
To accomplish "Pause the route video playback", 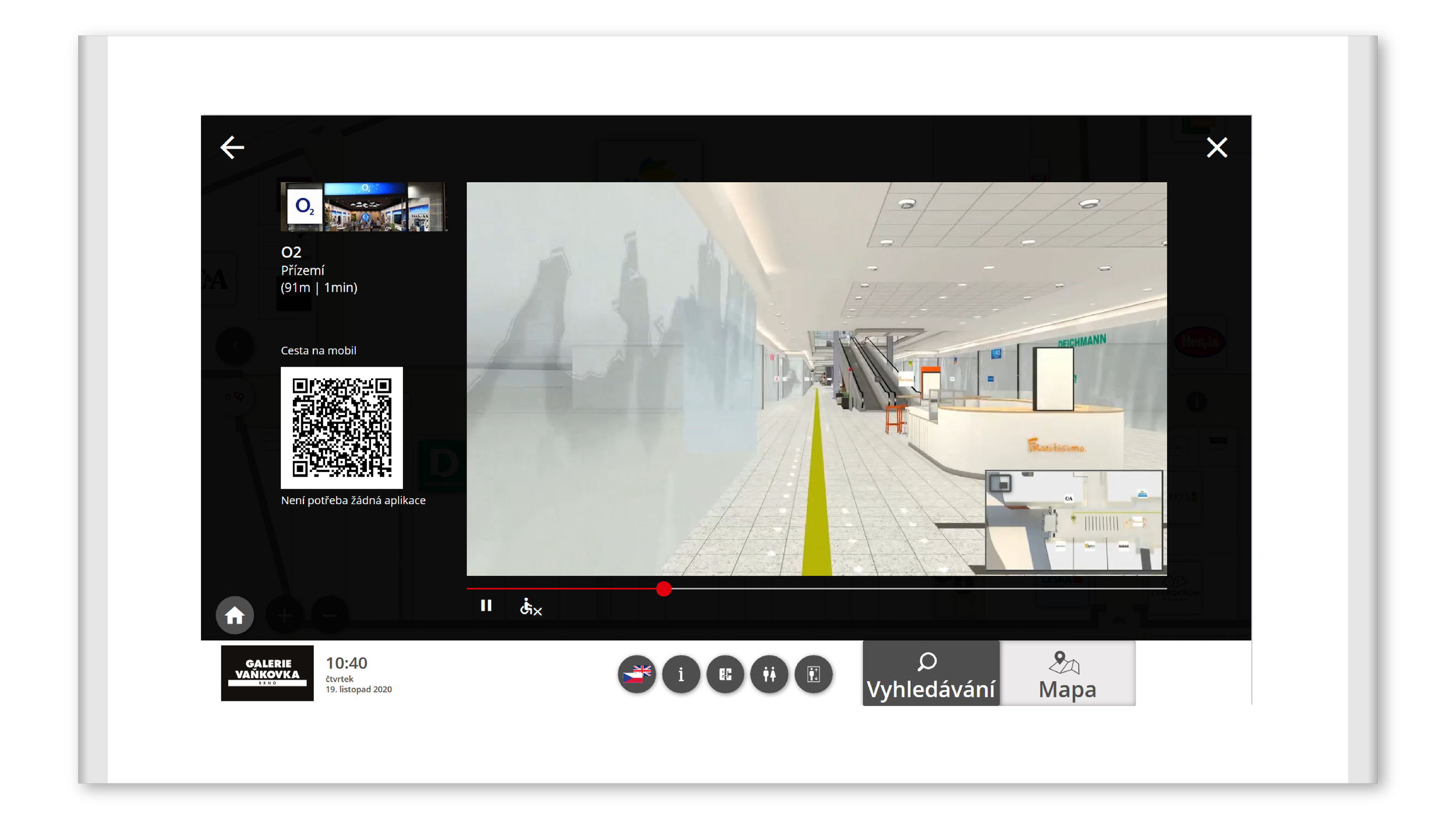I will 486,606.
